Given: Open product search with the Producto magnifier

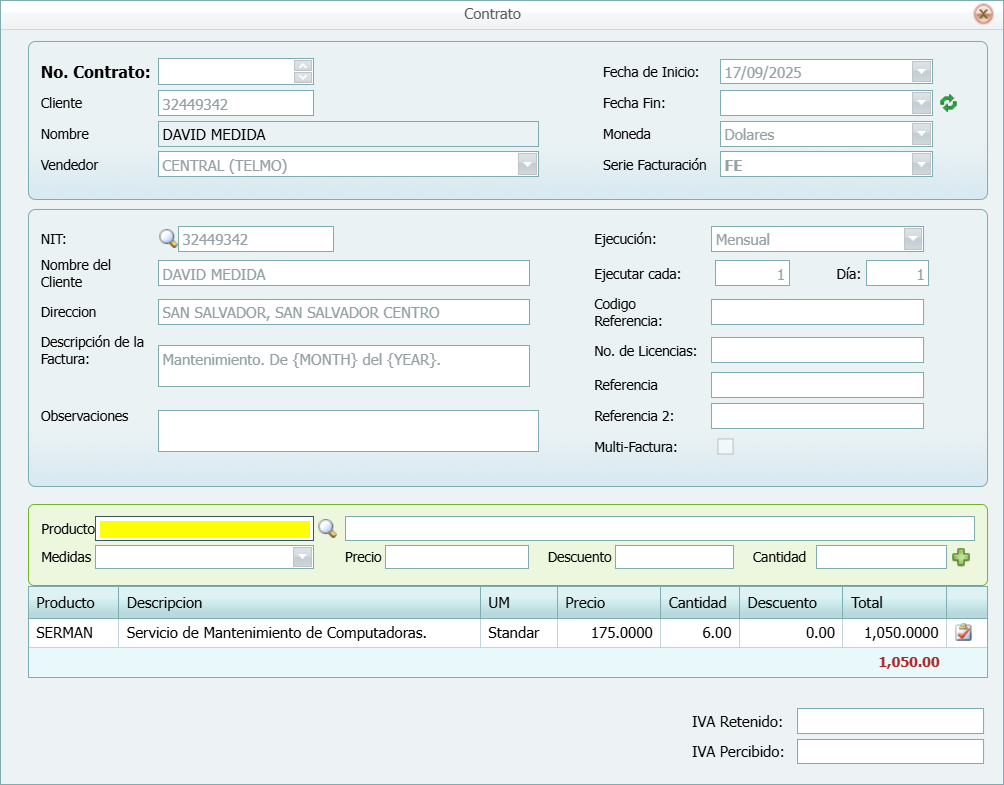Looking at the screenshot, I should (x=327, y=529).
